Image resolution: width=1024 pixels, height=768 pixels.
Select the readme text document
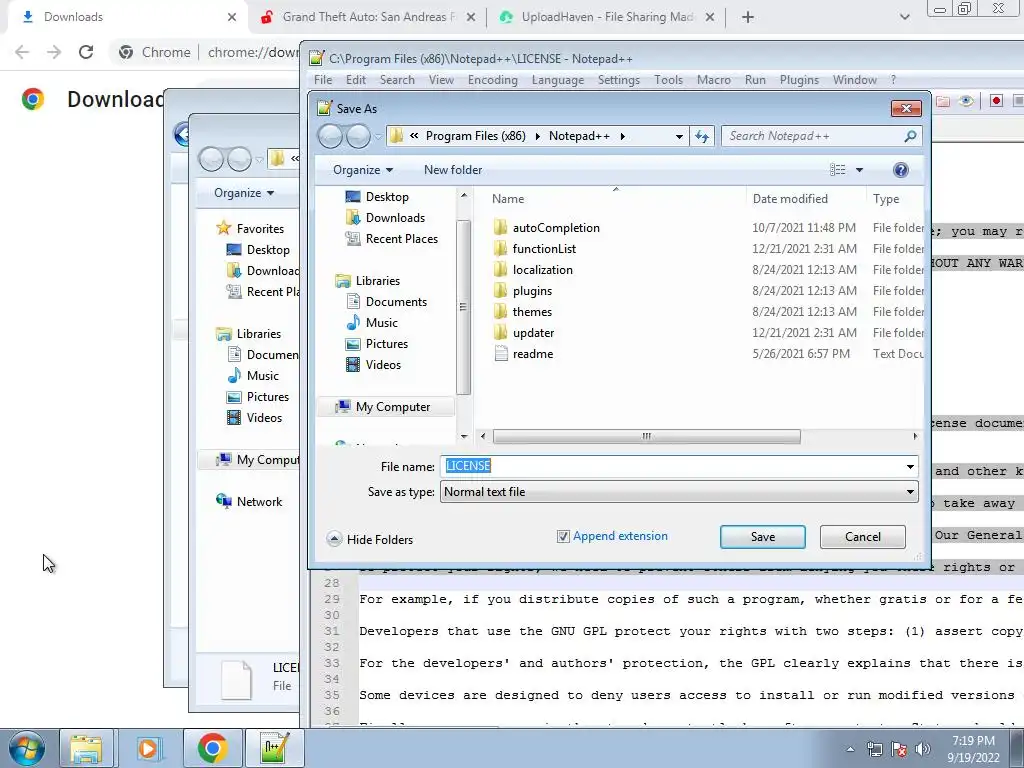click(x=532, y=353)
